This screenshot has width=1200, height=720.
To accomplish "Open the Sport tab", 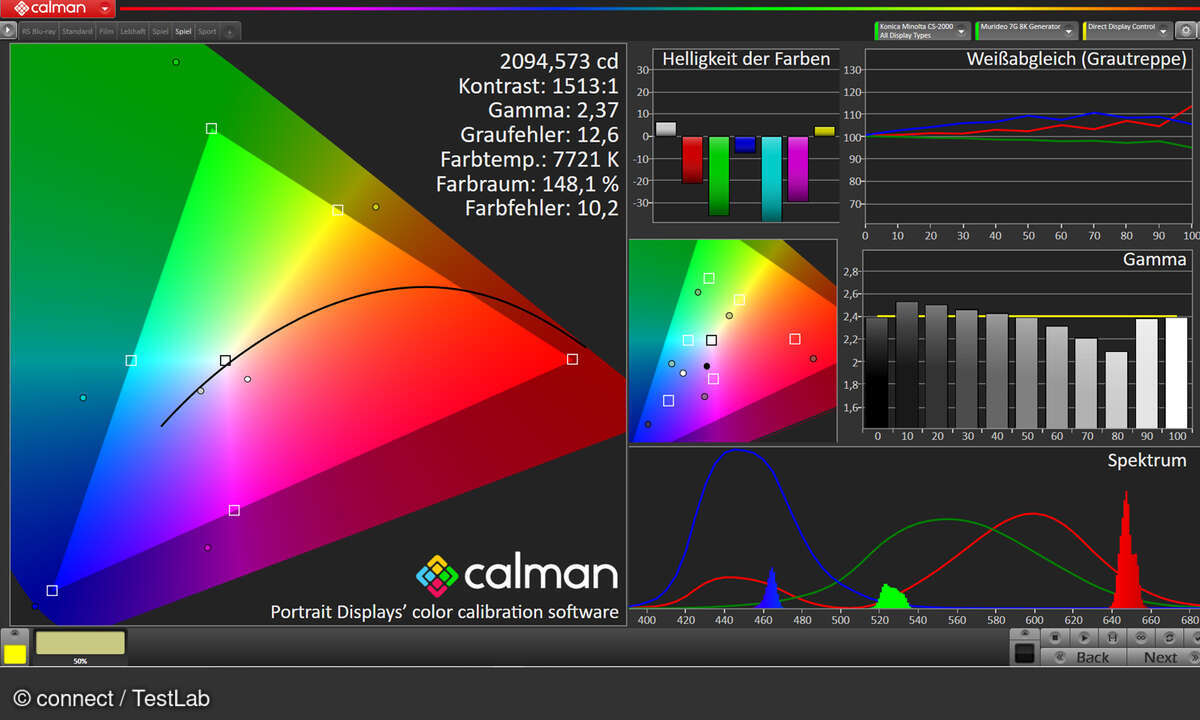I will point(207,32).
